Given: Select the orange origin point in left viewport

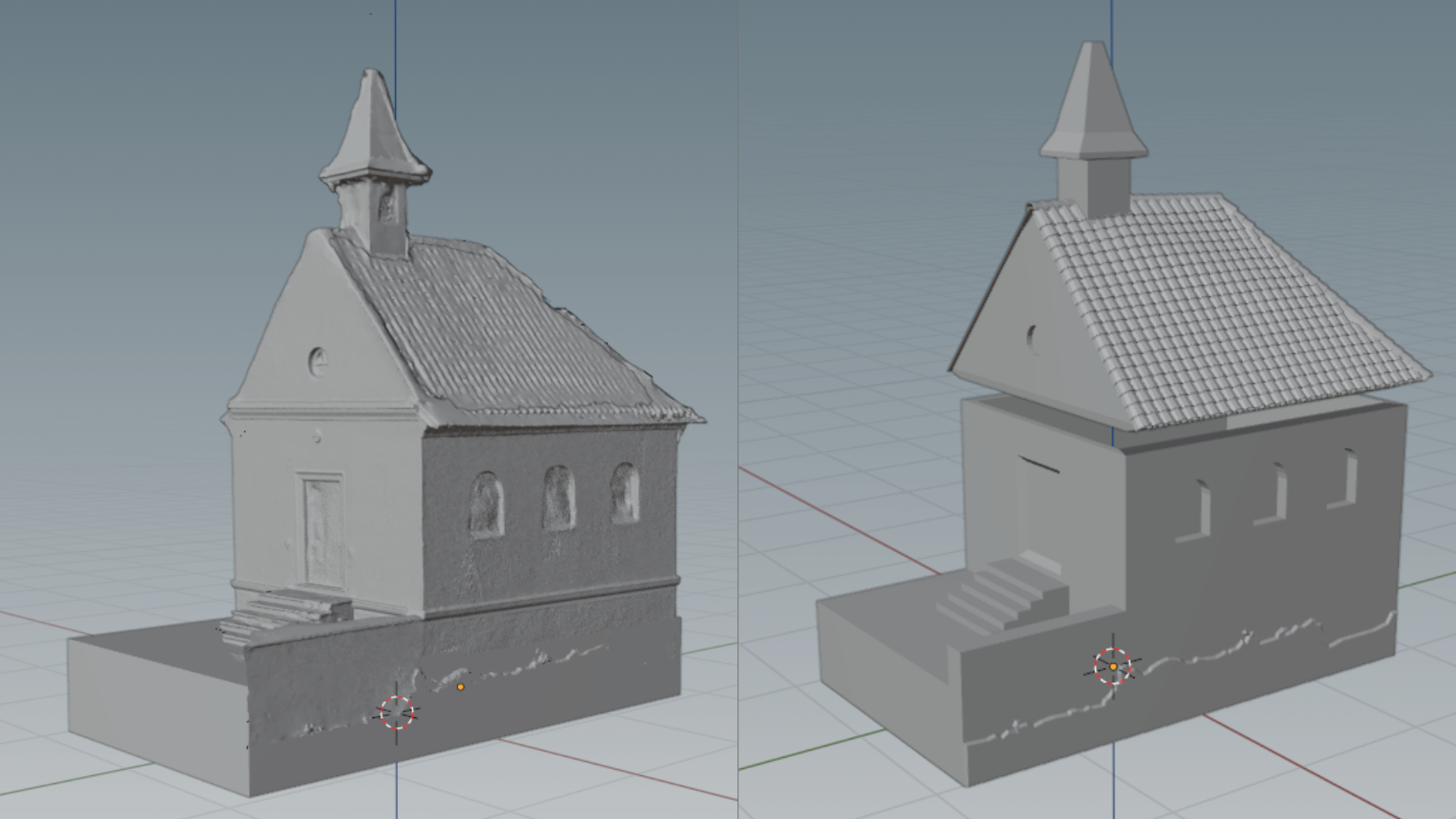Looking at the screenshot, I should click(x=460, y=687).
